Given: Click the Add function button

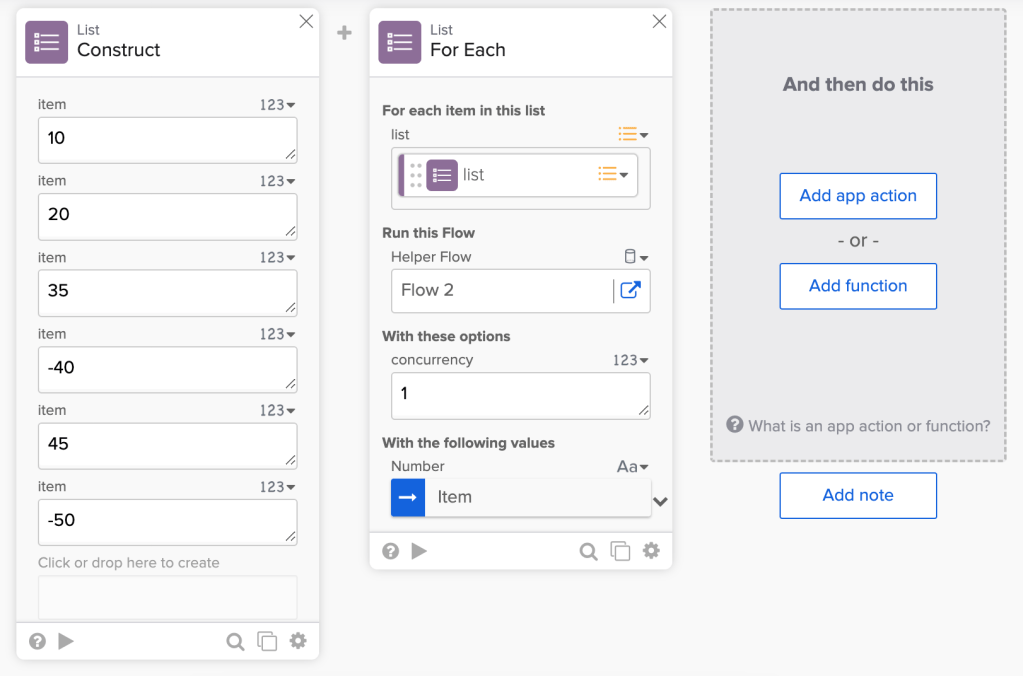Looking at the screenshot, I should [858, 286].
